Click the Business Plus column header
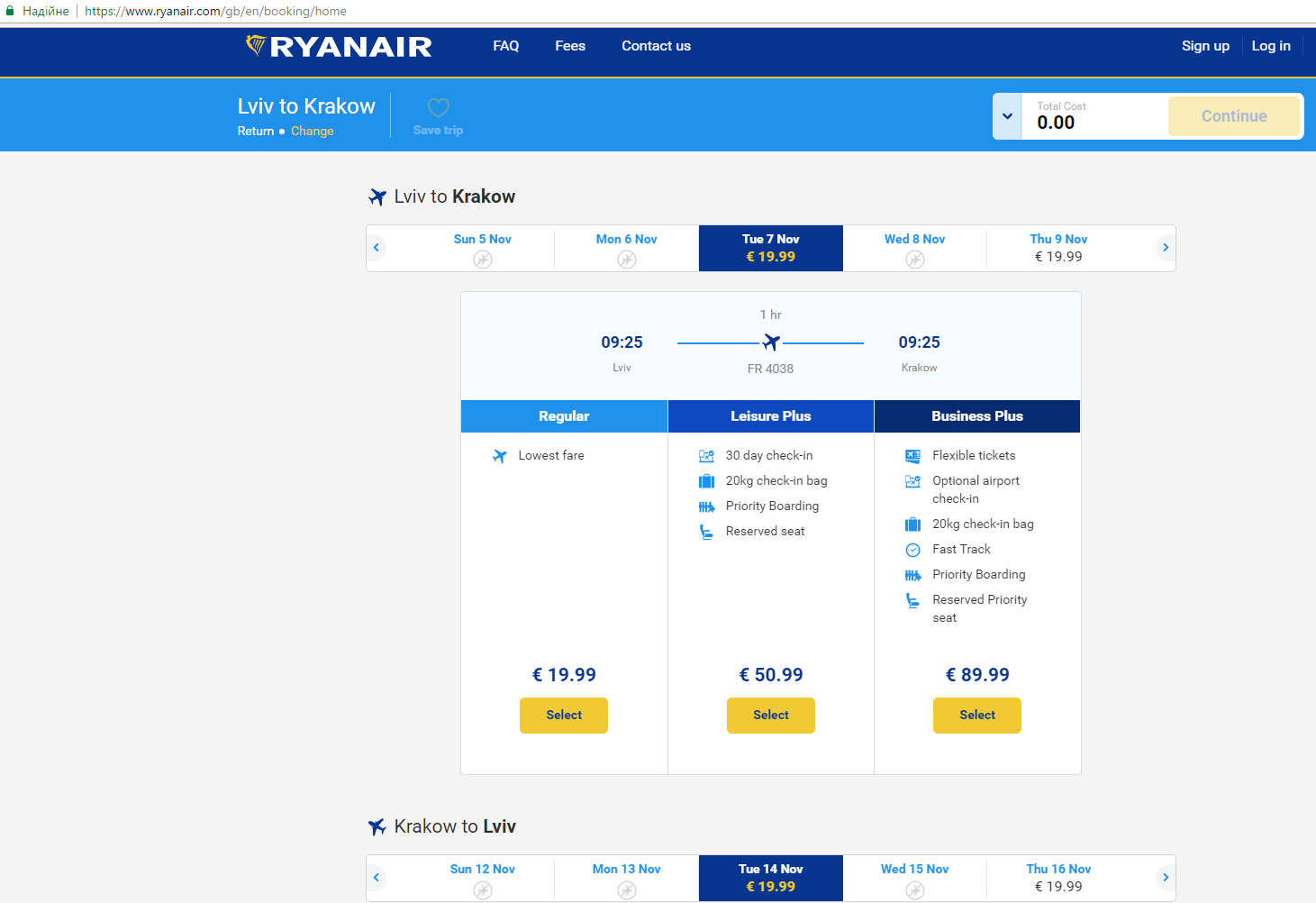Screen dimensions: 1316x903 pos(977,416)
